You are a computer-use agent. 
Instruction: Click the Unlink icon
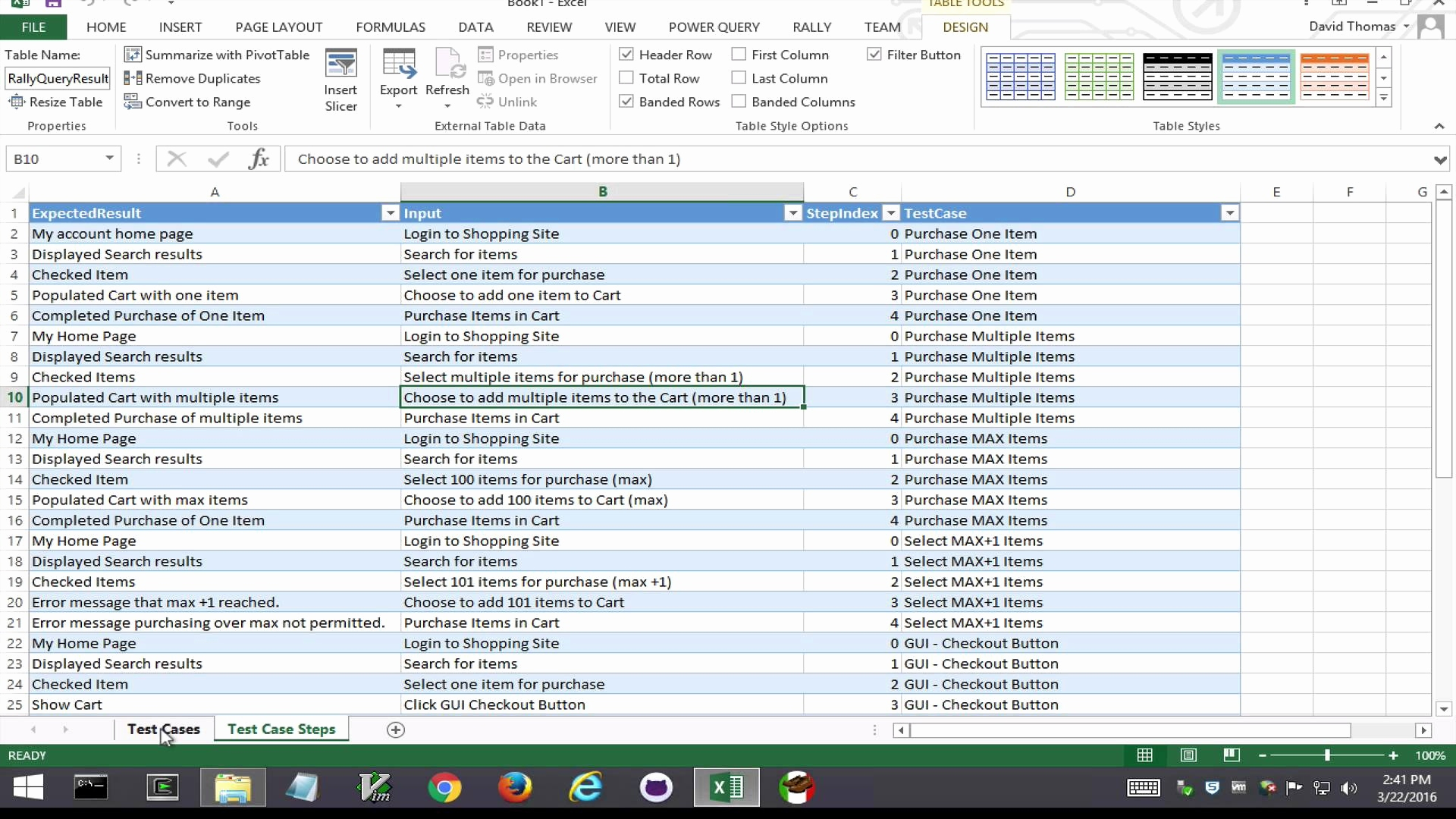pos(485,102)
